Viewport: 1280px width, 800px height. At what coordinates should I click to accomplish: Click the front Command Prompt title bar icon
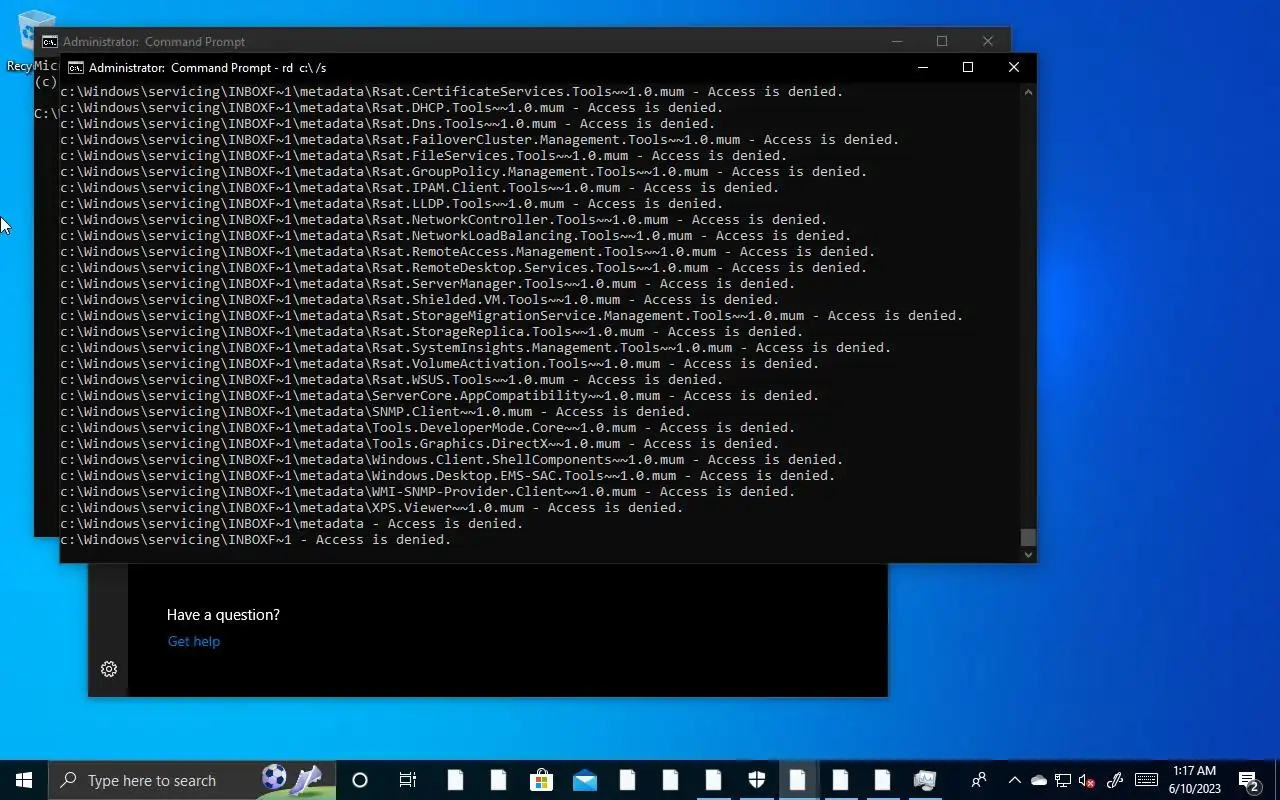(x=75, y=68)
